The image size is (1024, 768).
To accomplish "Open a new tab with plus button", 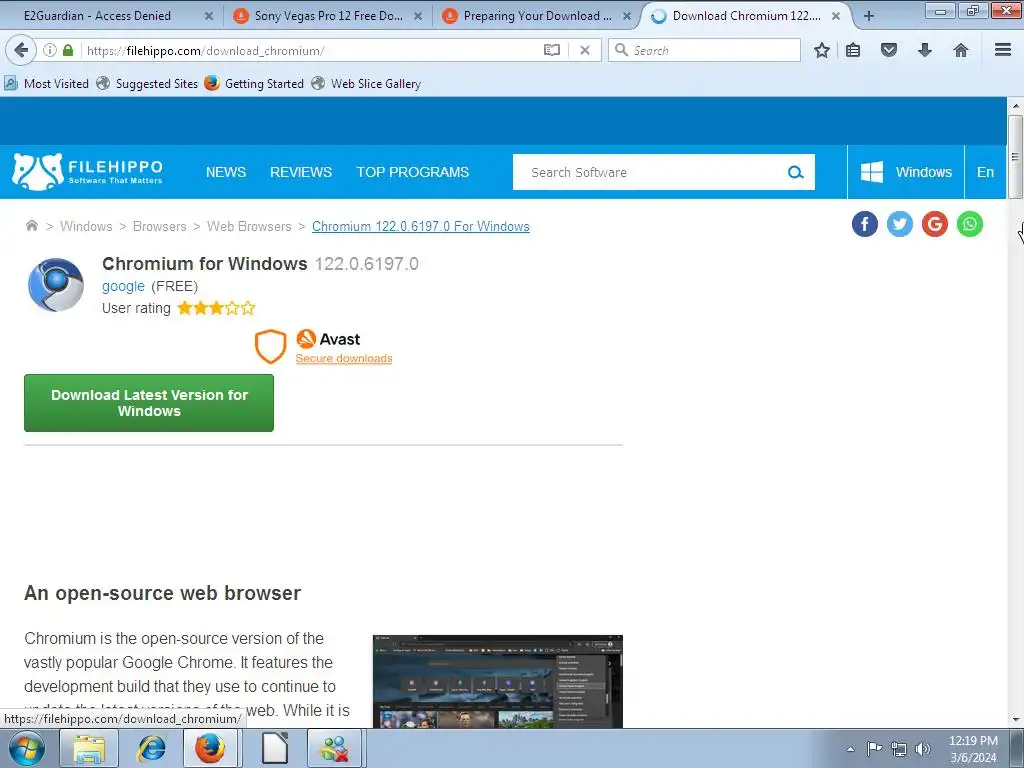I will 869,16.
